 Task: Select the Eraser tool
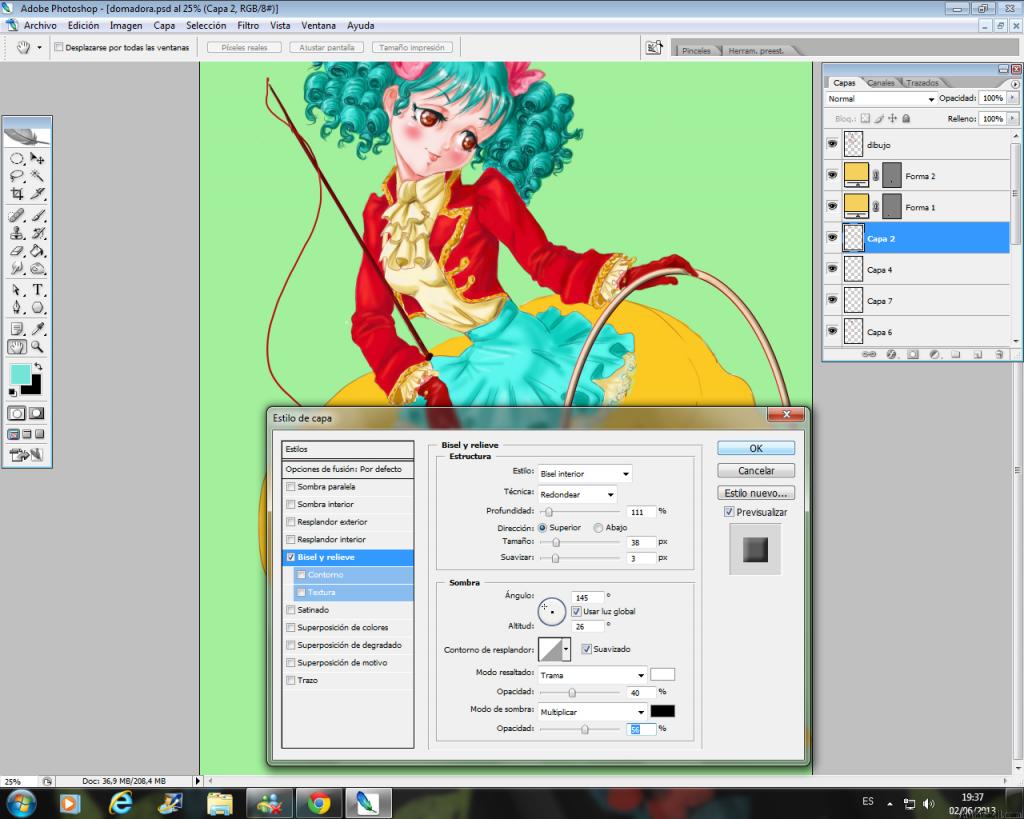coord(17,251)
